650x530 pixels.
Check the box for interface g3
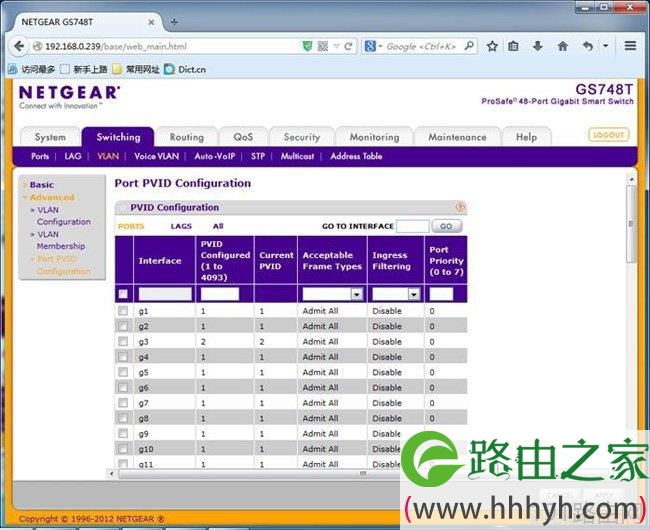123,341
